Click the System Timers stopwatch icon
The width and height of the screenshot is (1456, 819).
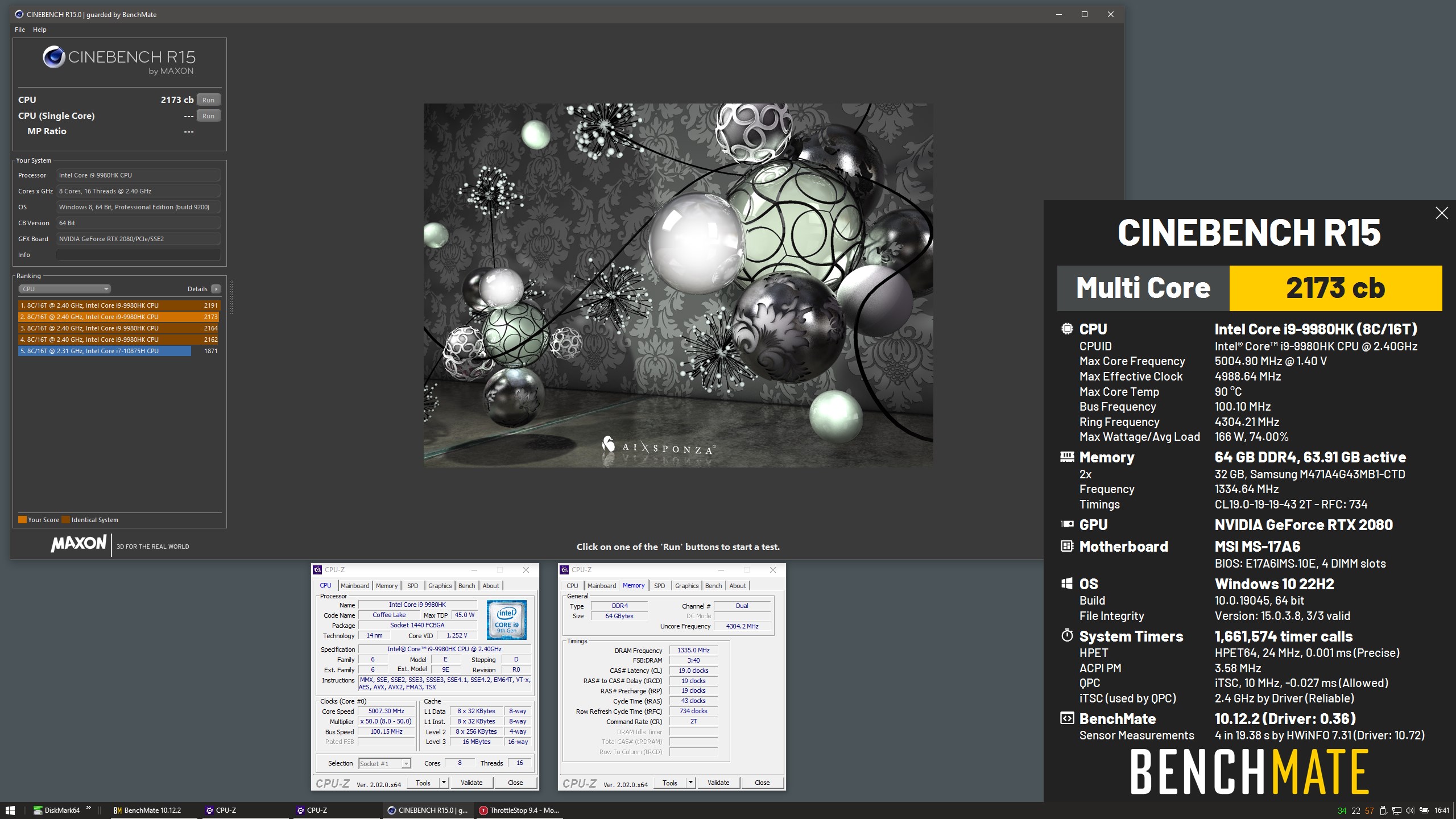pos(1066,635)
